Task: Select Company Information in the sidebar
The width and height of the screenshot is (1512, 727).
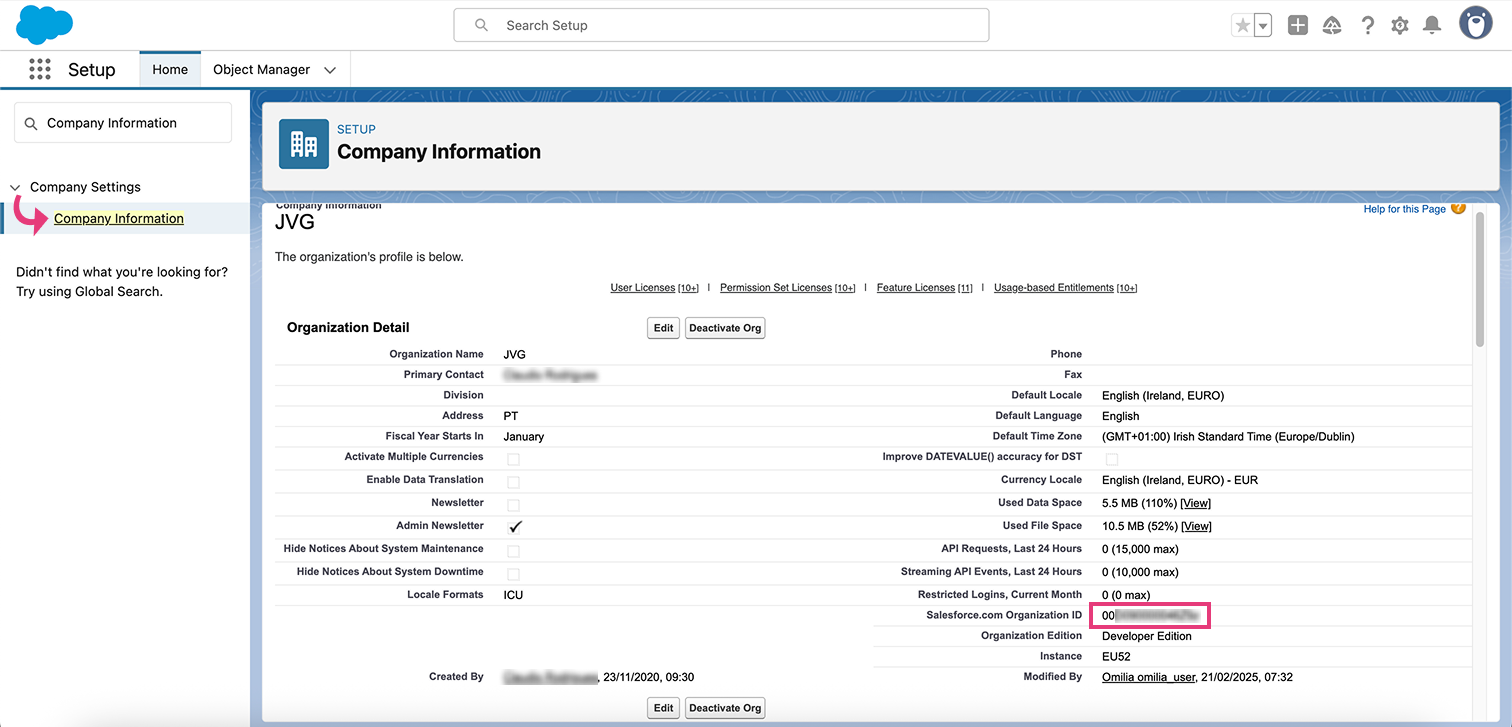Action: [x=119, y=219]
